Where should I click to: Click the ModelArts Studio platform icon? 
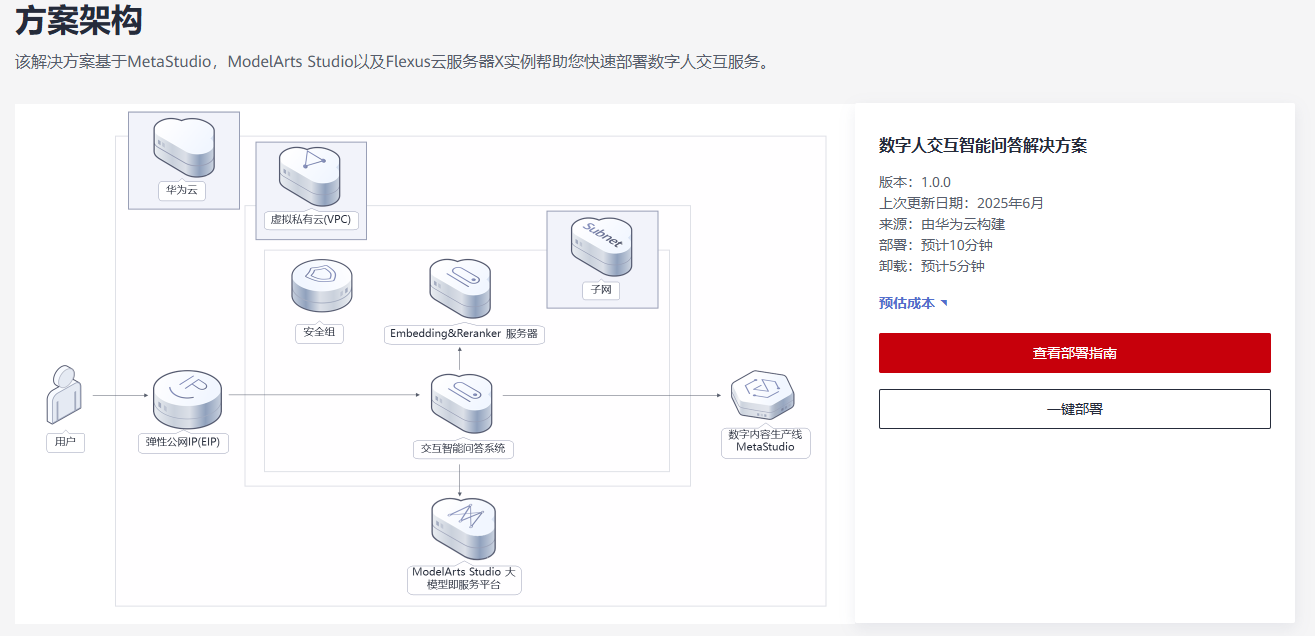coord(463,530)
